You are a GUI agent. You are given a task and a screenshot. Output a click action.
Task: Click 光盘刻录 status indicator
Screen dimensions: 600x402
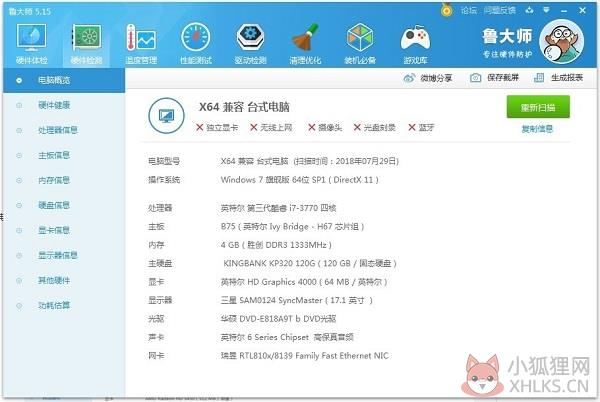[375, 127]
